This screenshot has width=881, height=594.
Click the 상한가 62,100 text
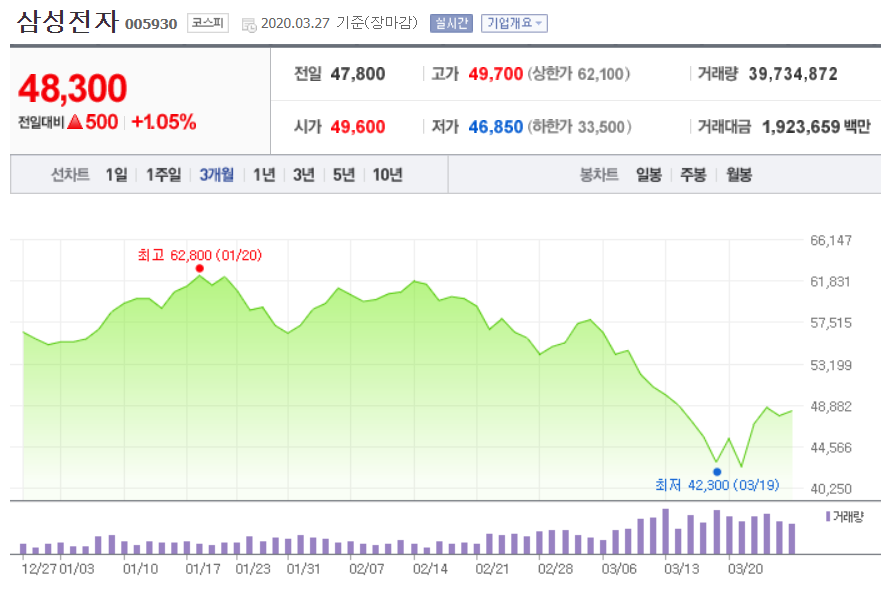click(579, 74)
